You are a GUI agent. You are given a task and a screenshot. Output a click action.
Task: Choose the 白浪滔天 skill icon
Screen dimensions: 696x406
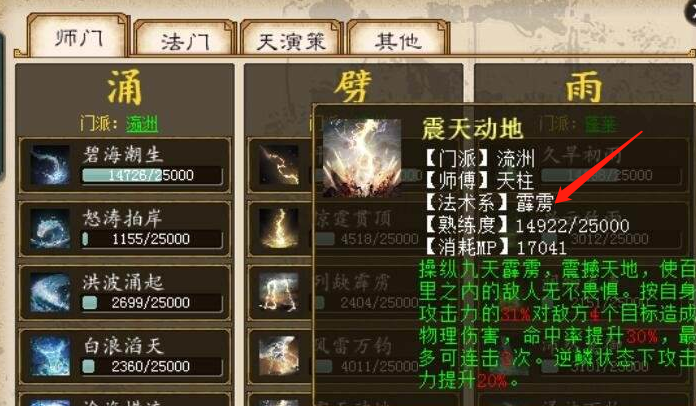(50, 356)
